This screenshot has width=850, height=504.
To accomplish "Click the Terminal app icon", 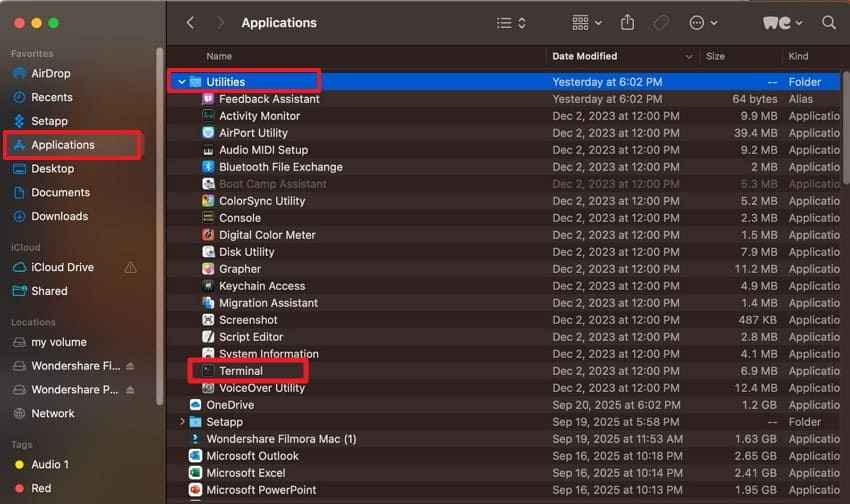I will click(208, 371).
